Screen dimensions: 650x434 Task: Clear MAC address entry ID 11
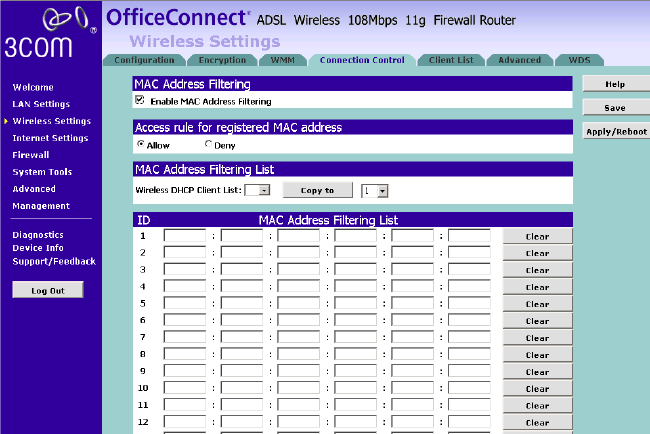point(538,405)
